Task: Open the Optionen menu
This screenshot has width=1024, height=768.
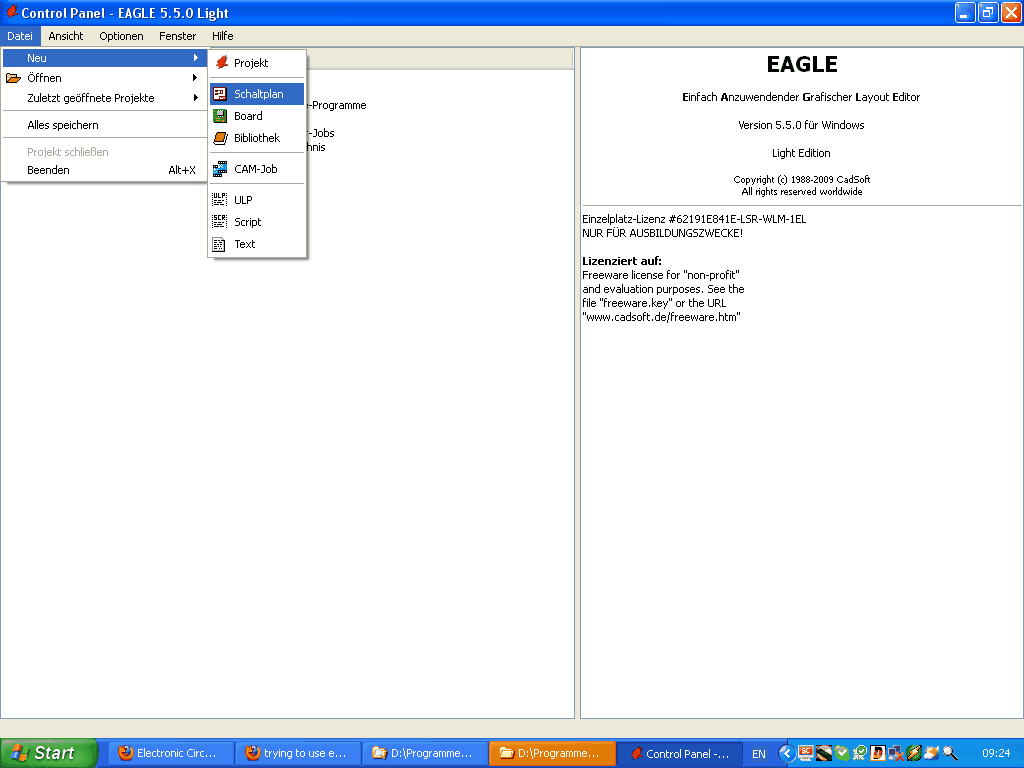Action: [x=121, y=36]
